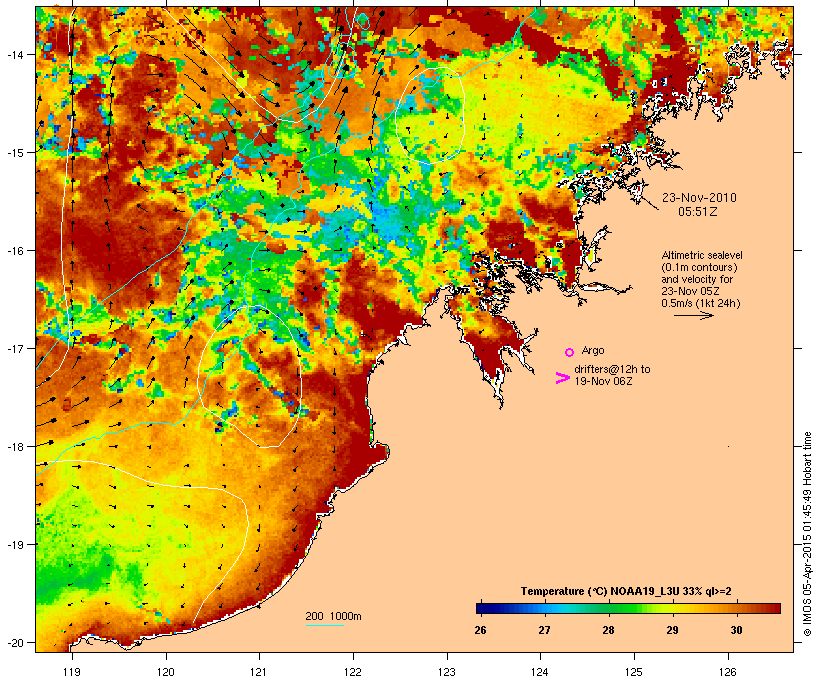The height and width of the screenshot is (680, 820).
Task: Click the longitude axis label 123
Action: point(447,672)
